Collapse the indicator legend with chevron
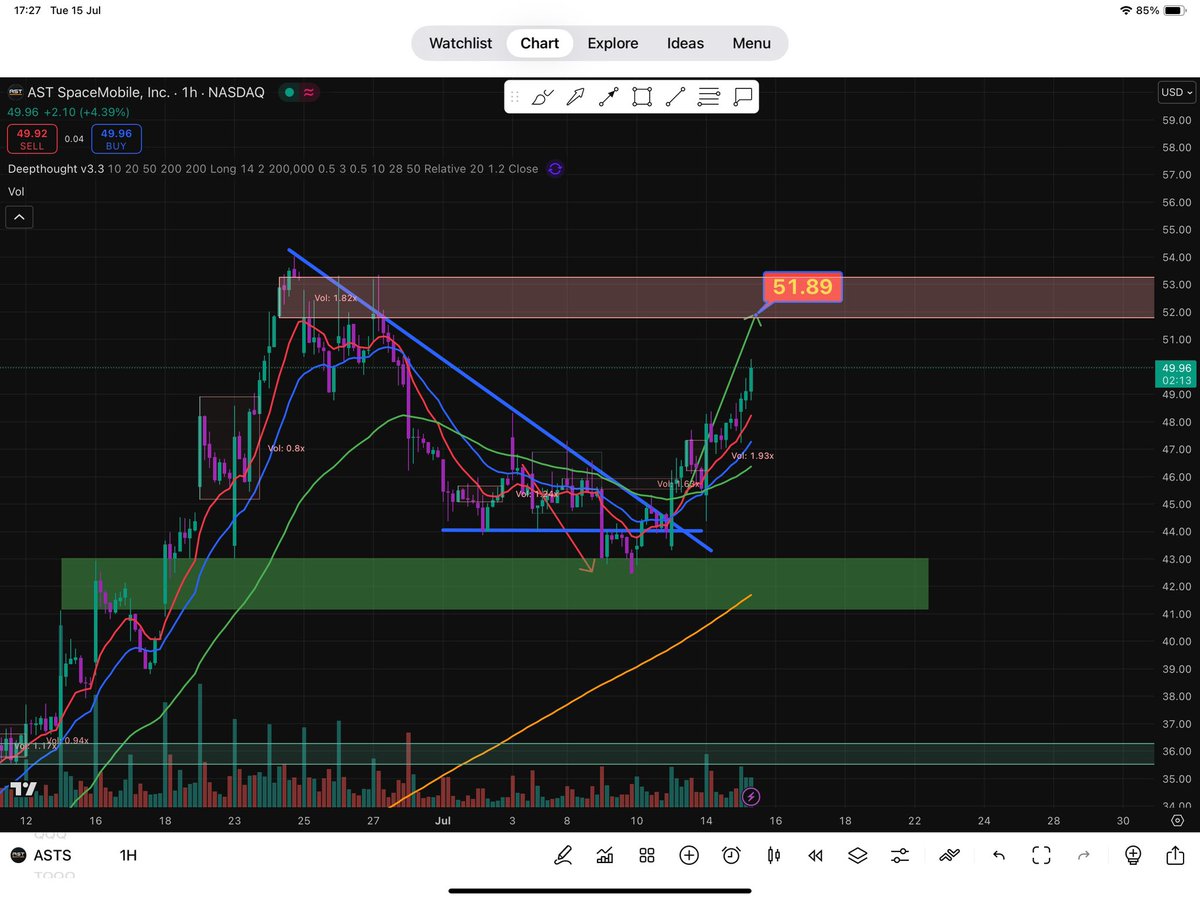 coord(20,216)
